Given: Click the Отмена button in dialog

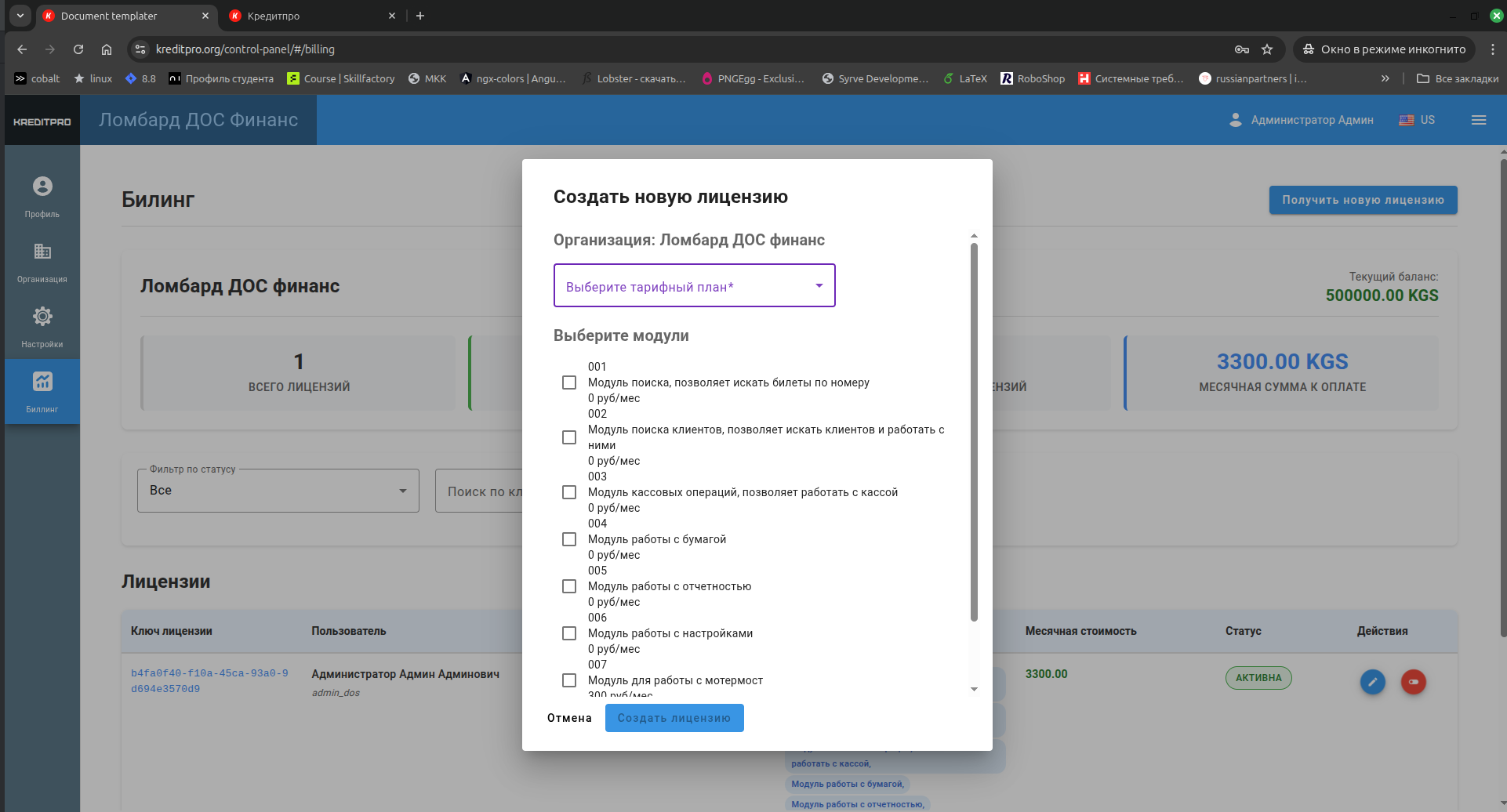Looking at the screenshot, I should (x=569, y=718).
